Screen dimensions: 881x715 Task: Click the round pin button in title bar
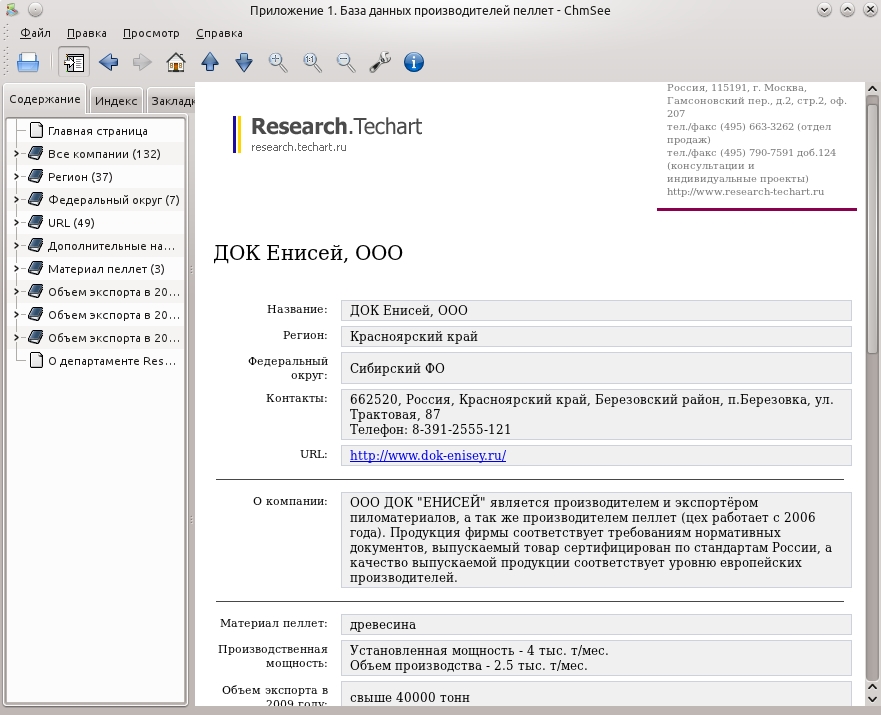35,10
